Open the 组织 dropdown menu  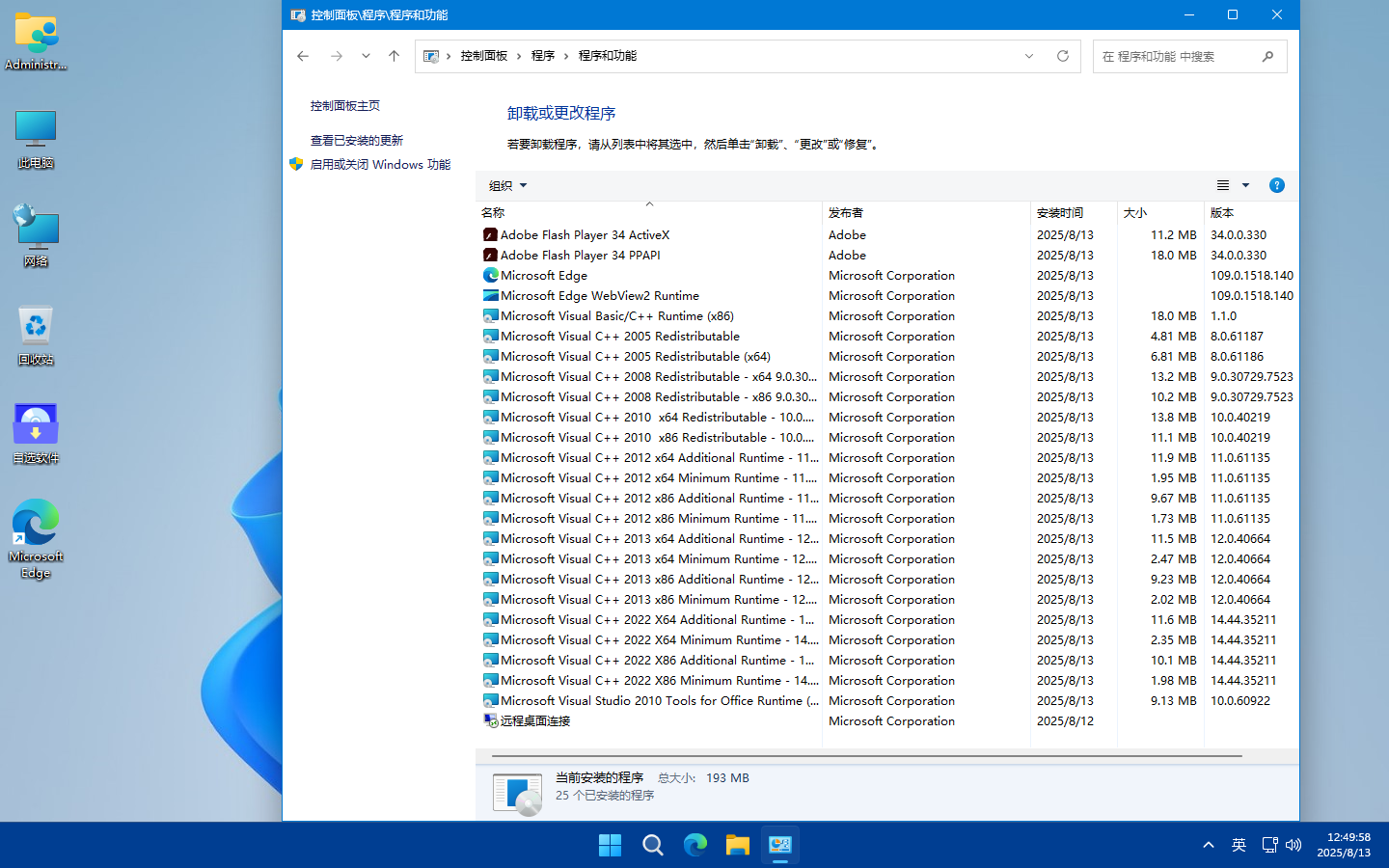pyautogui.click(x=508, y=185)
